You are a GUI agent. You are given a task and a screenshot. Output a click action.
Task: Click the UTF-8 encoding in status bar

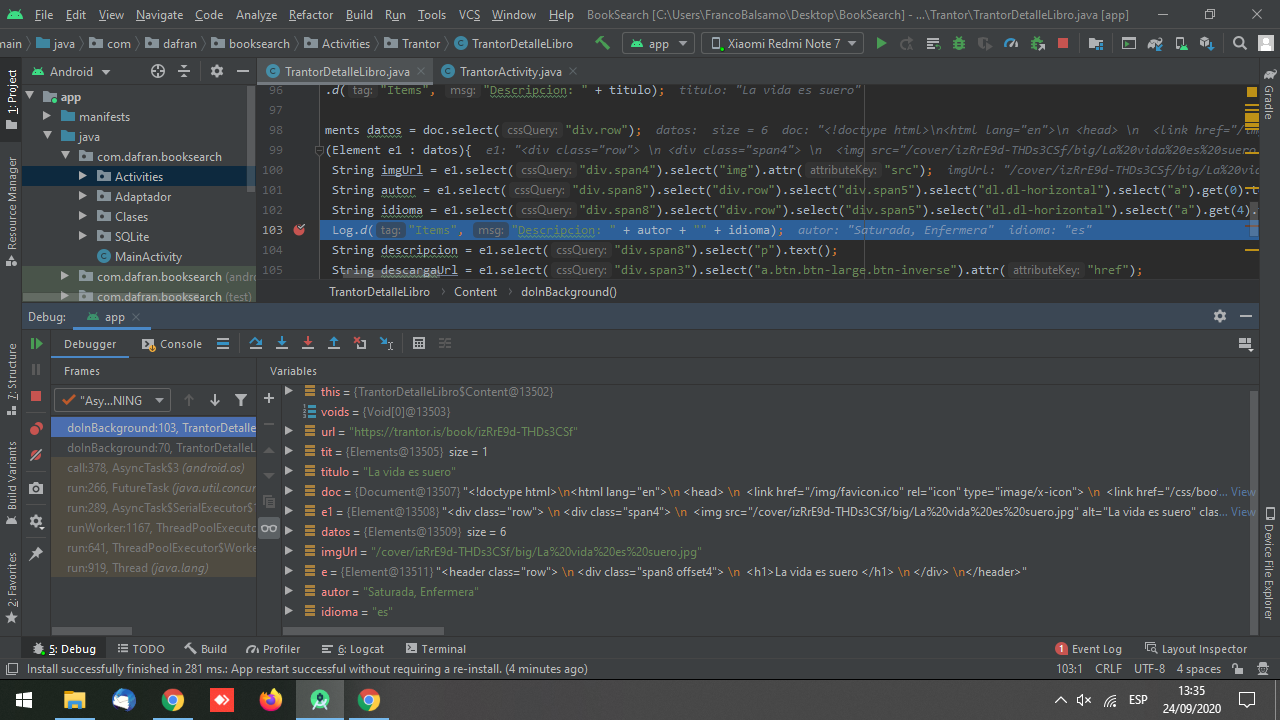pyautogui.click(x=1150, y=669)
